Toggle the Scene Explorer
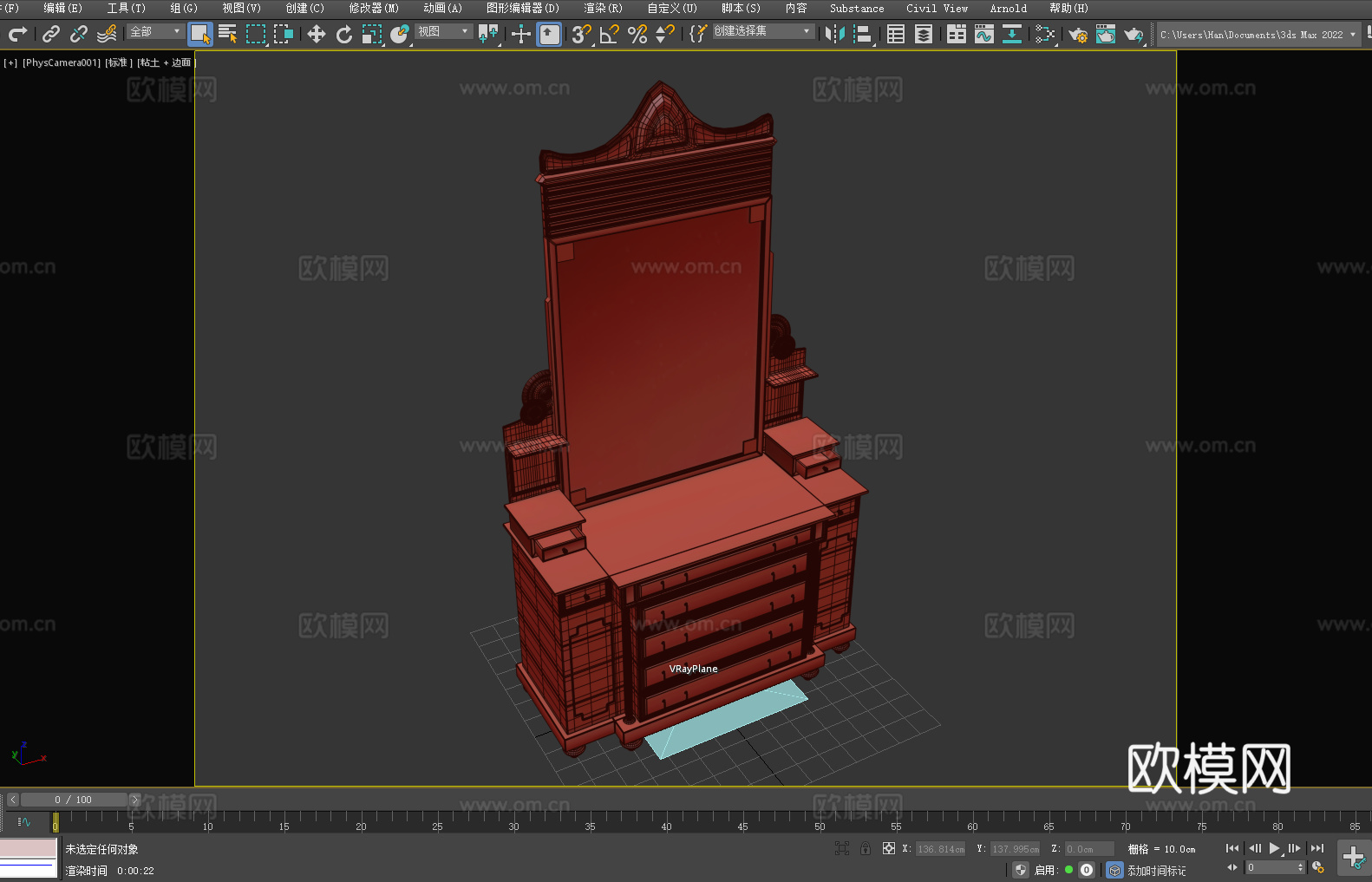This screenshot has height=882, width=1372. click(896, 34)
